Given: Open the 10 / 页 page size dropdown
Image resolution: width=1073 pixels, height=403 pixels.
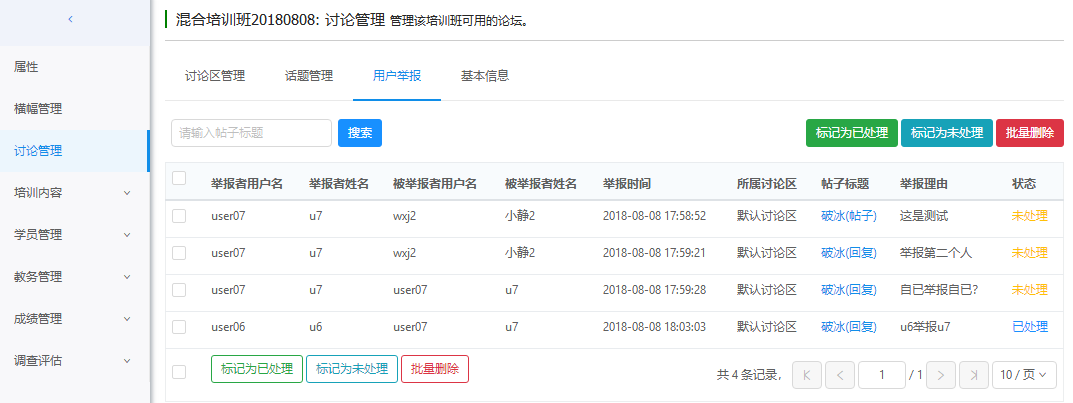Looking at the screenshot, I should pyautogui.click(x=1024, y=375).
